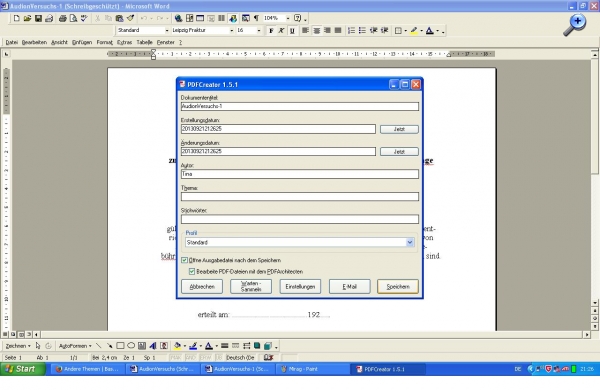The width and height of the screenshot is (600, 390).
Task: Open the Ansicht menu
Action: 59,42
